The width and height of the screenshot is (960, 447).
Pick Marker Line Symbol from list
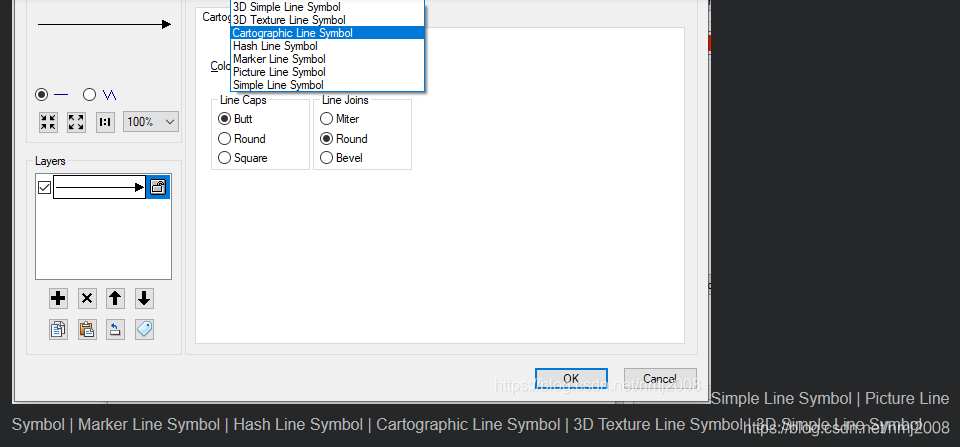[327, 59]
